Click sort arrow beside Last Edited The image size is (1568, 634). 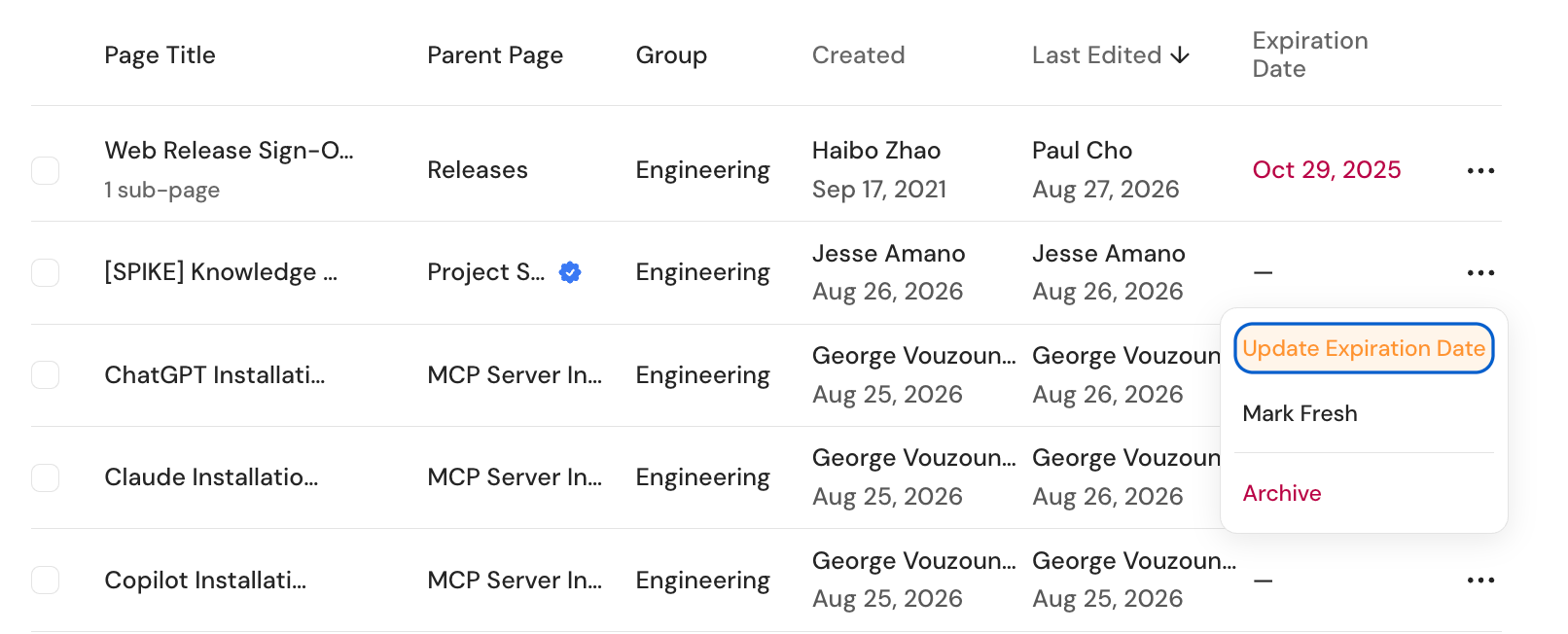click(1180, 55)
